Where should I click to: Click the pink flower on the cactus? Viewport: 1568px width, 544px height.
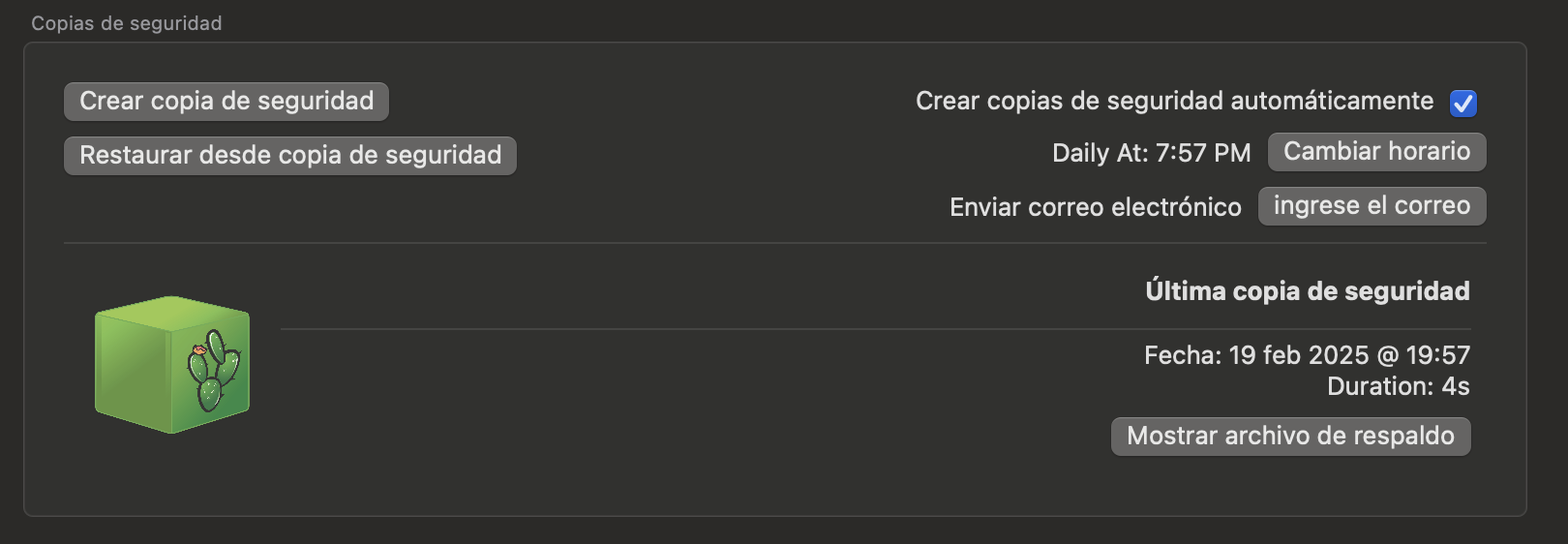point(198,349)
